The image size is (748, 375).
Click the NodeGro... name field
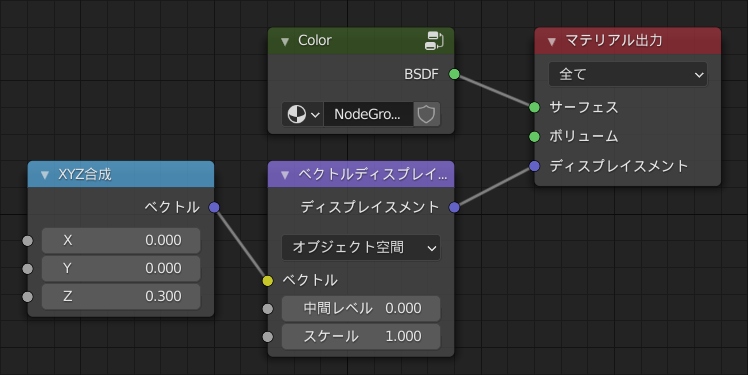click(x=368, y=115)
